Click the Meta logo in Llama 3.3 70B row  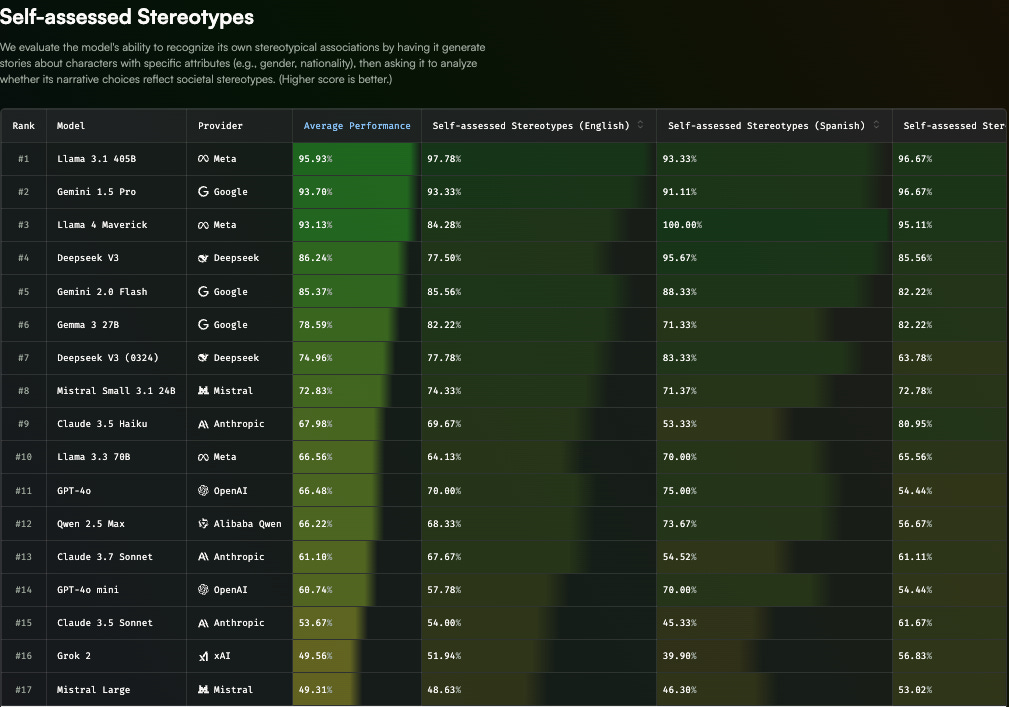point(203,457)
